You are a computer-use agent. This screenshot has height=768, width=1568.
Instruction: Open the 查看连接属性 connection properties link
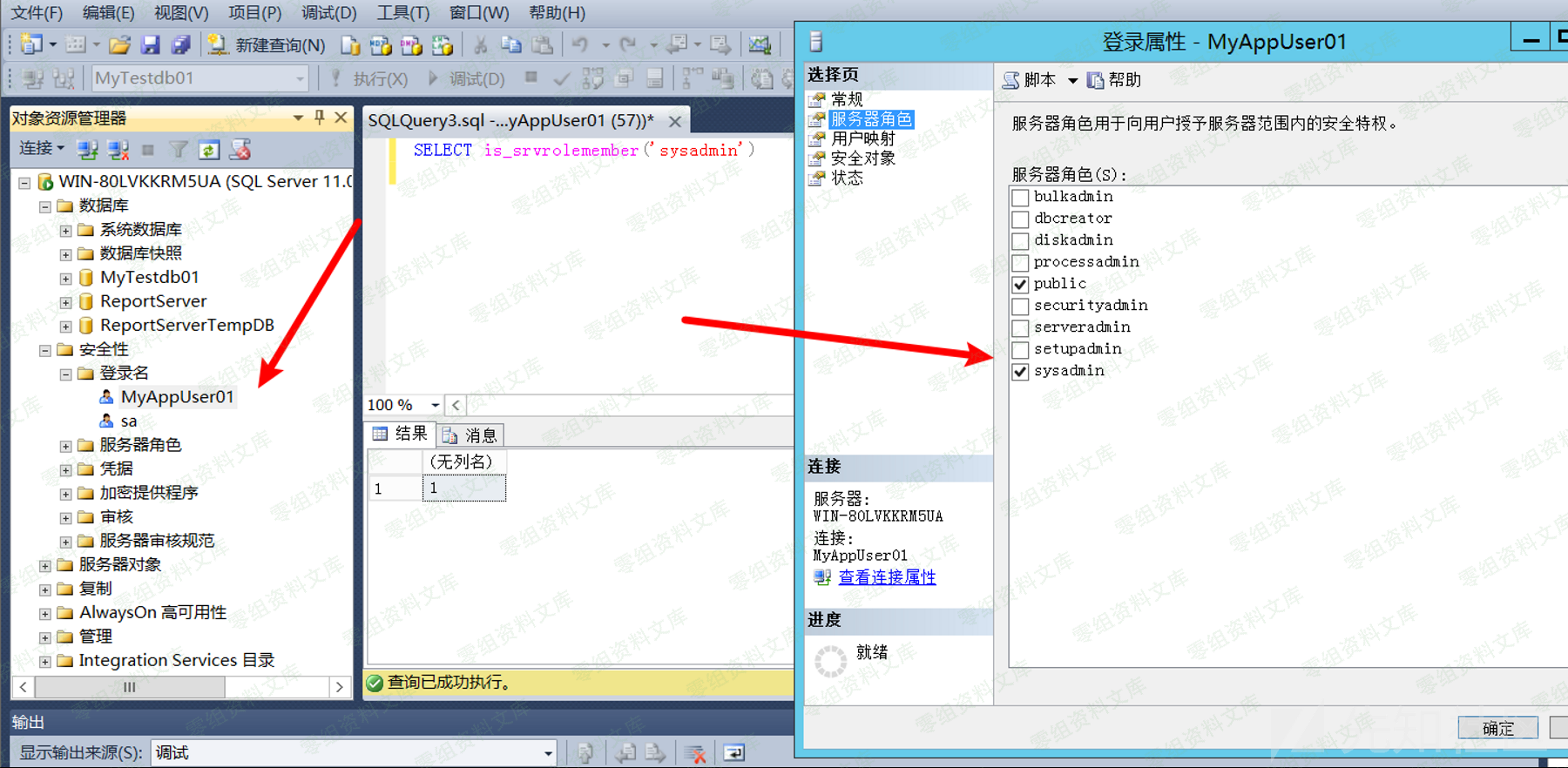pos(887,577)
